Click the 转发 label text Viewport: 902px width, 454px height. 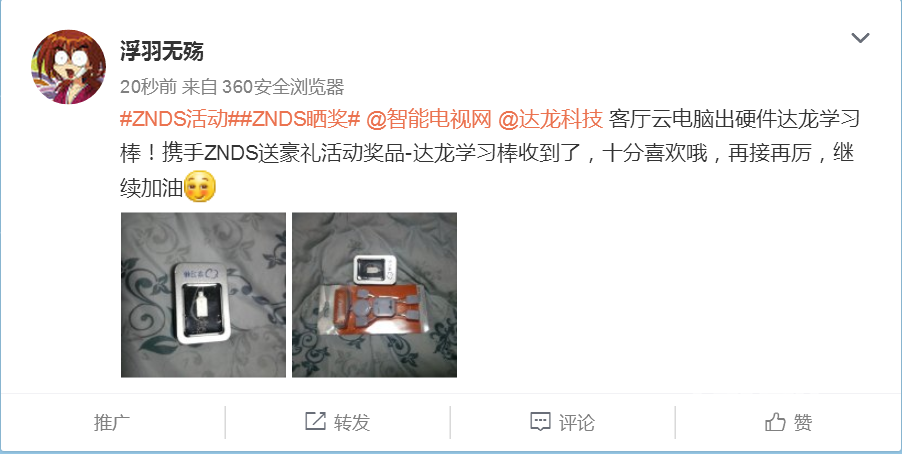coord(352,423)
